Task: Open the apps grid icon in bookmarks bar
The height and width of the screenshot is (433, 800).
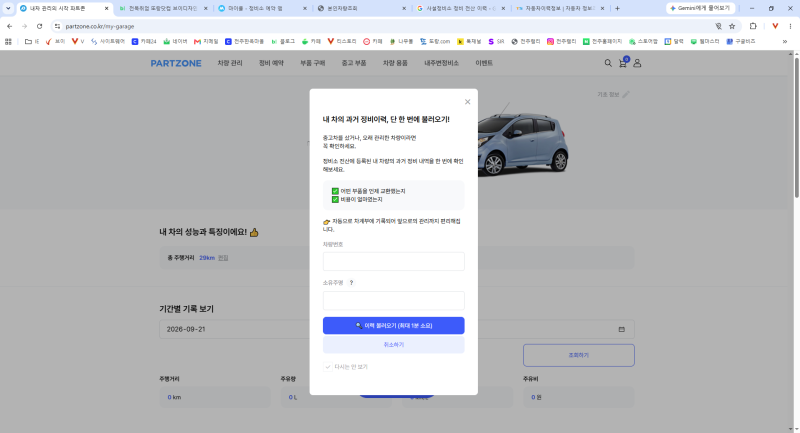Action: tap(8, 42)
